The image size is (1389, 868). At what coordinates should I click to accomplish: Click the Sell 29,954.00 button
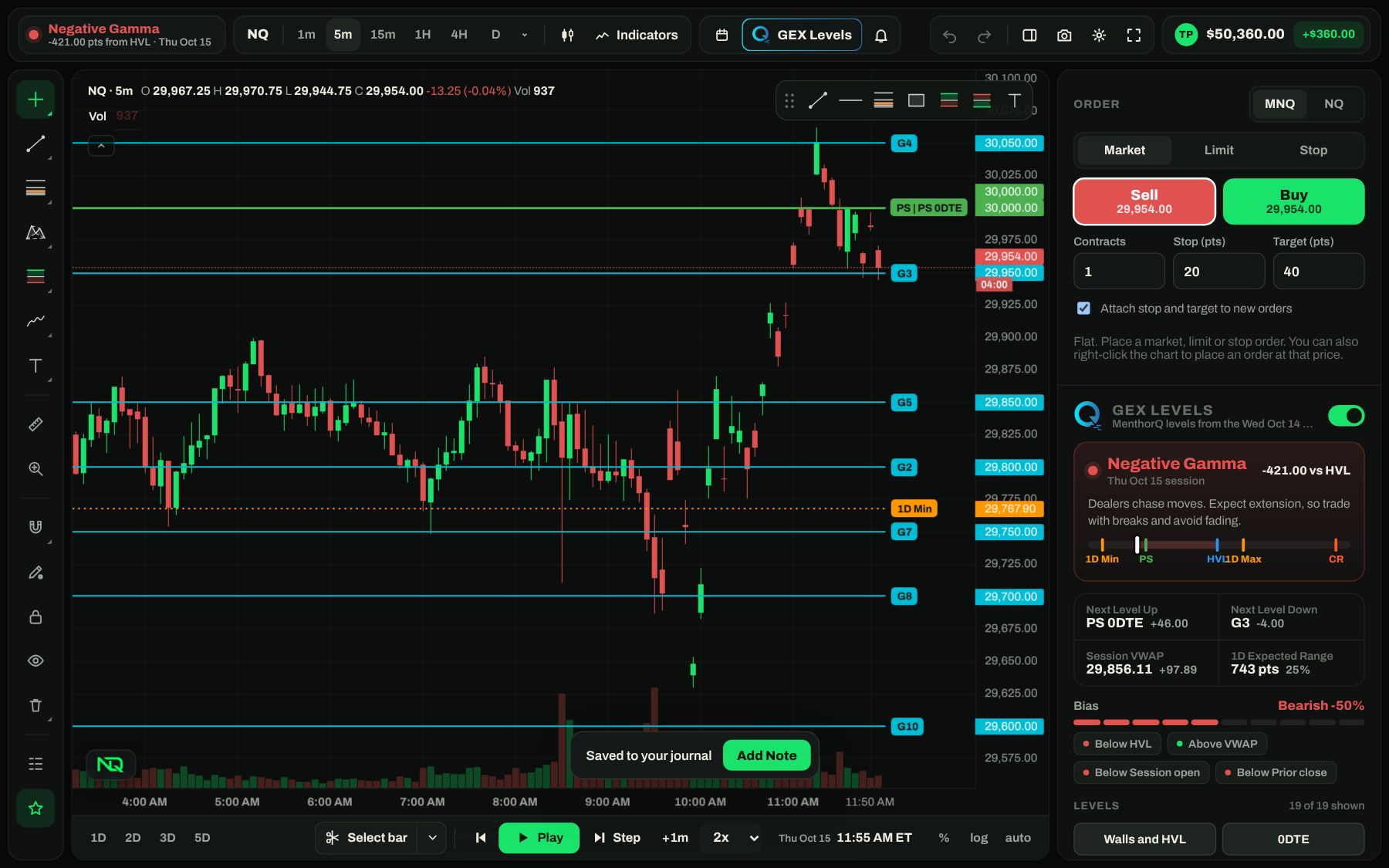[x=1144, y=201]
